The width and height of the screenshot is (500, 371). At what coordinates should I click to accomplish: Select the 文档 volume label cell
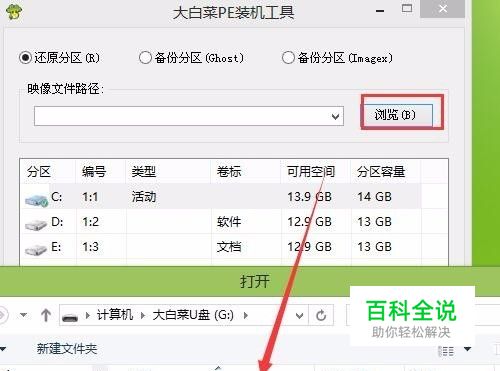(229, 247)
